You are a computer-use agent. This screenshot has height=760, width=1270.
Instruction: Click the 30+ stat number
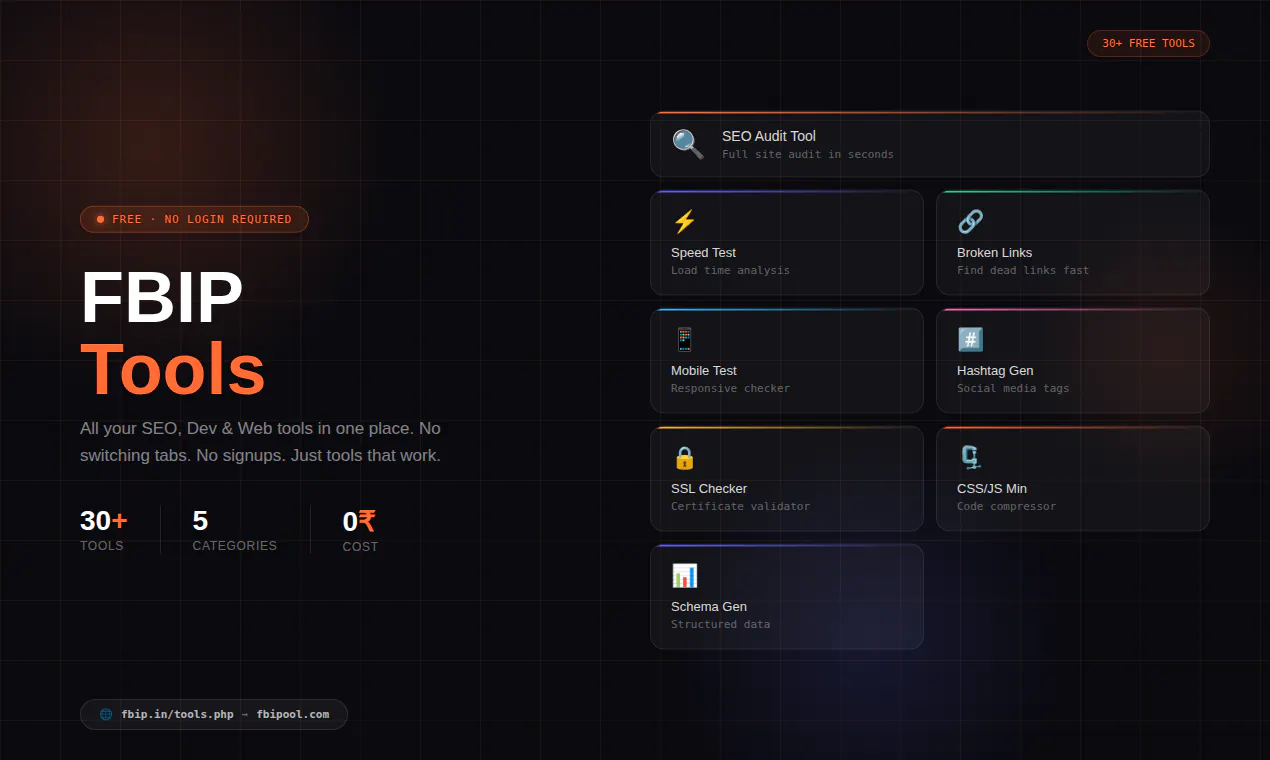point(104,521)
